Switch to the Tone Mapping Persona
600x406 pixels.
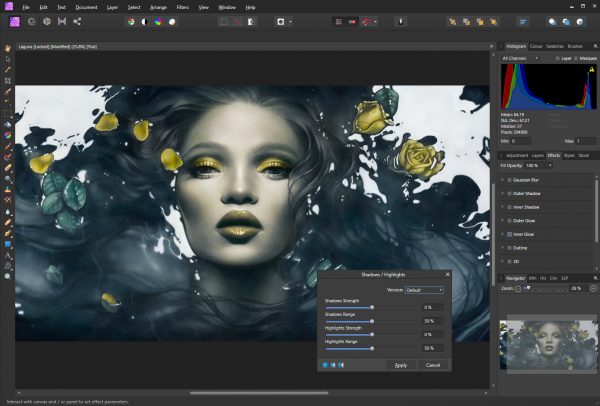62,21
